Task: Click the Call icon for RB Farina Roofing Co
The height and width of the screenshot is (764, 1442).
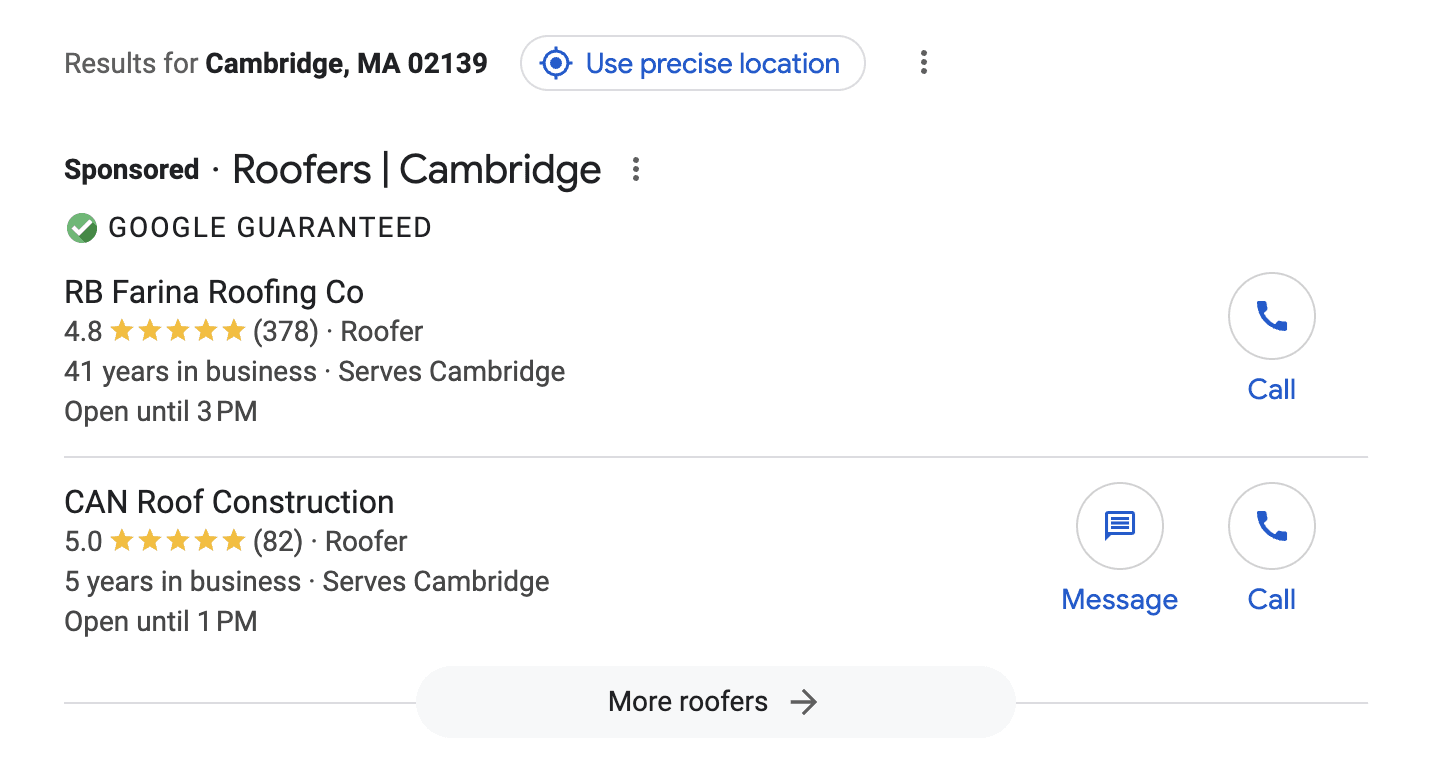Action: coord(1271,315)
